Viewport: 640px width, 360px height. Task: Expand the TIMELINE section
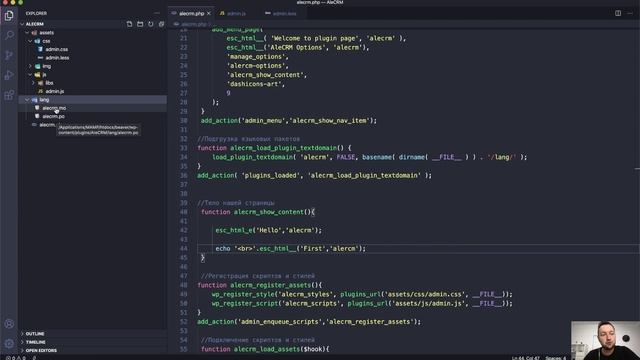(x=36, y=342)
